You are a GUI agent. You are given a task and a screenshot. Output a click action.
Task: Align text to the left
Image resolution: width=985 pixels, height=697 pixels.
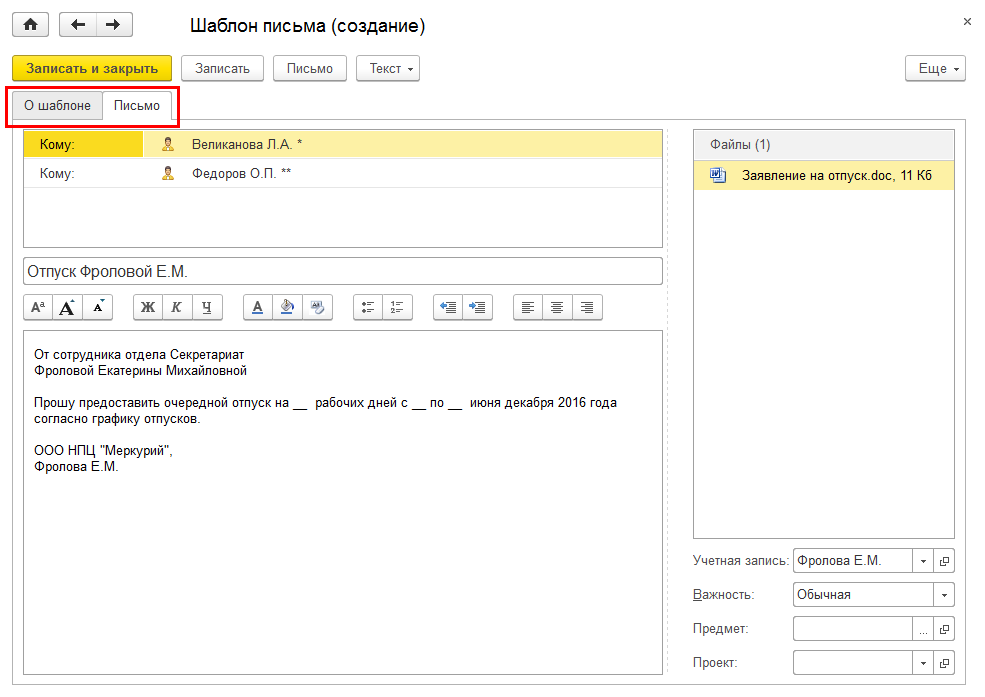tap(528, 307)
